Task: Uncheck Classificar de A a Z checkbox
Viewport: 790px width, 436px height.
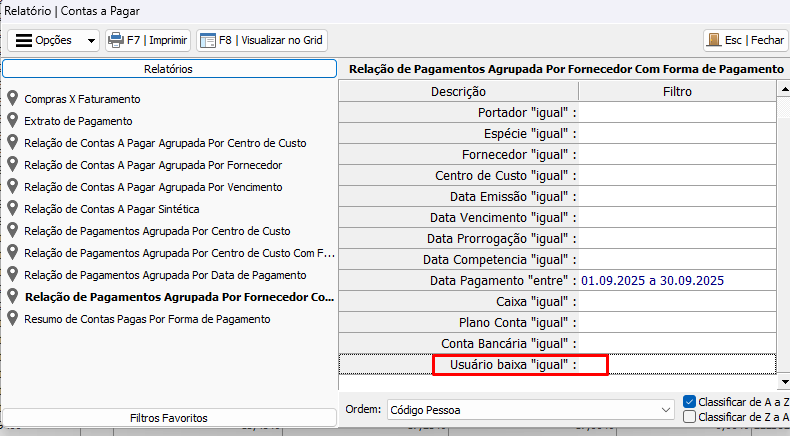Action: point(689,402)
